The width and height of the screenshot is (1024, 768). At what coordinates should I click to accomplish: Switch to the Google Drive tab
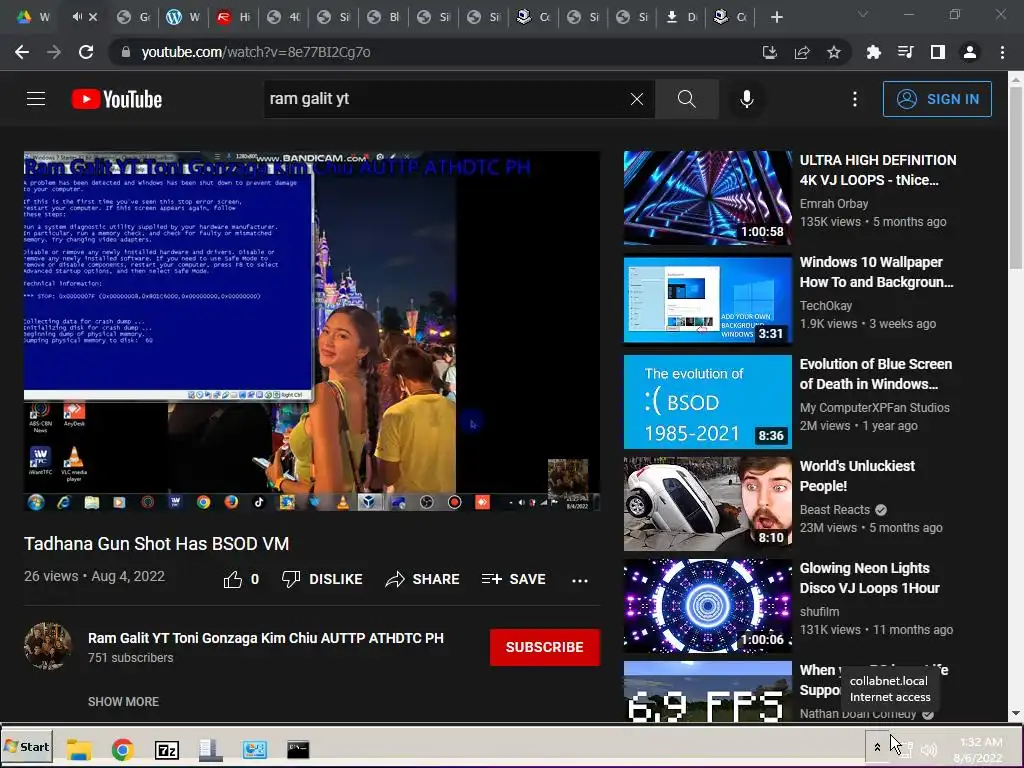[x=33, y=17]
